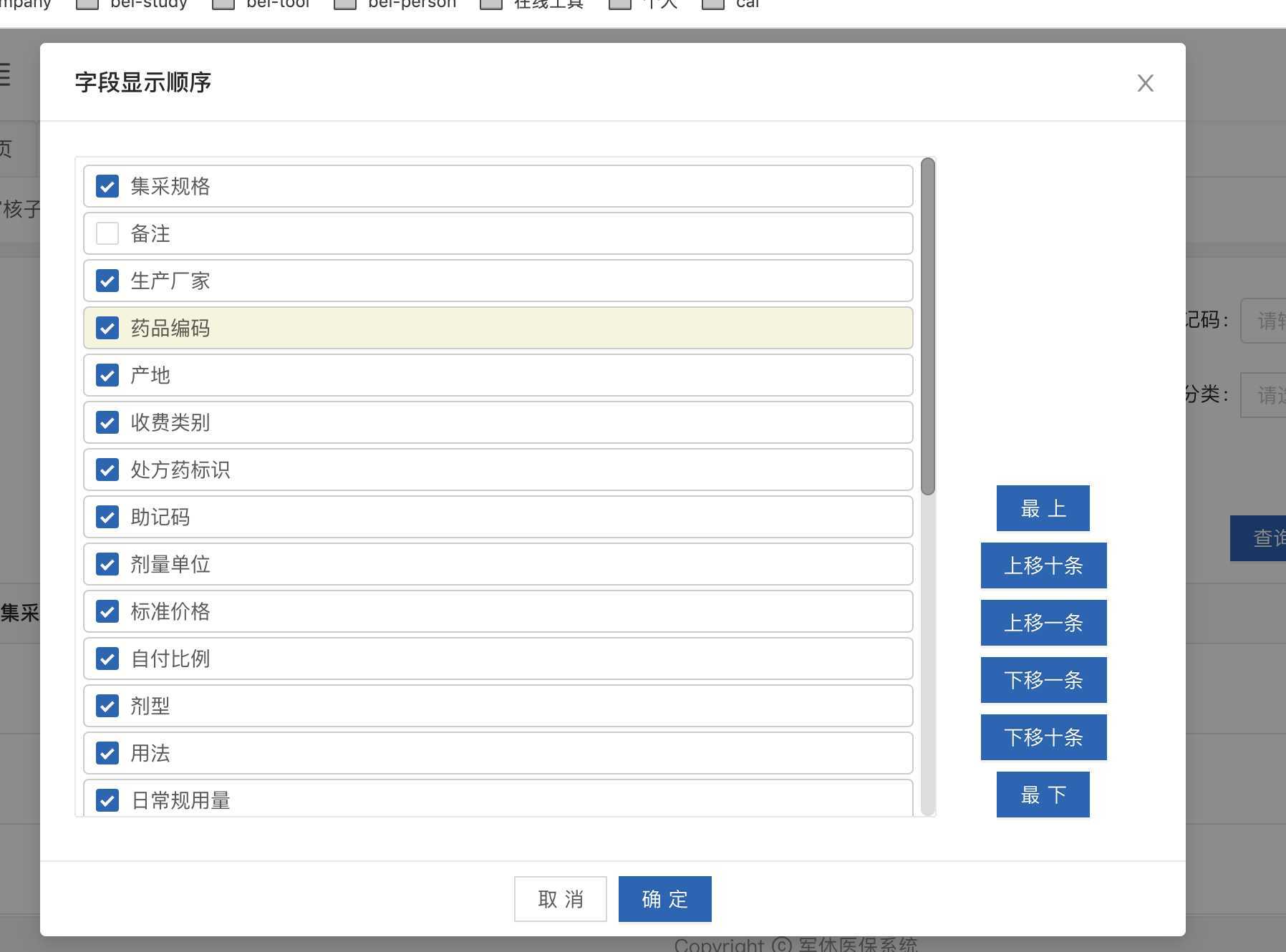Select the 产地 row text
Viewport: 1286px width, 952px height.
point(150,375)
